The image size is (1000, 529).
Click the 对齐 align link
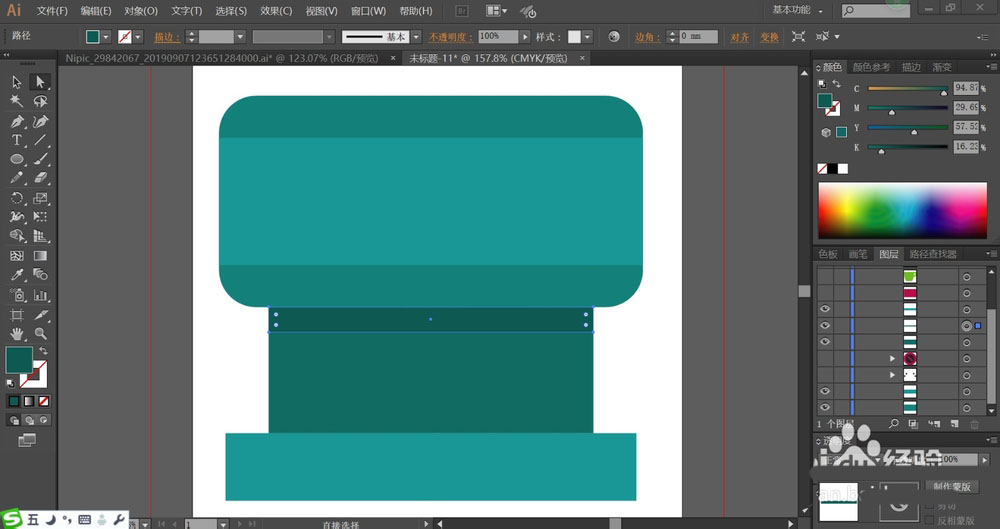(x=739, y=38)
